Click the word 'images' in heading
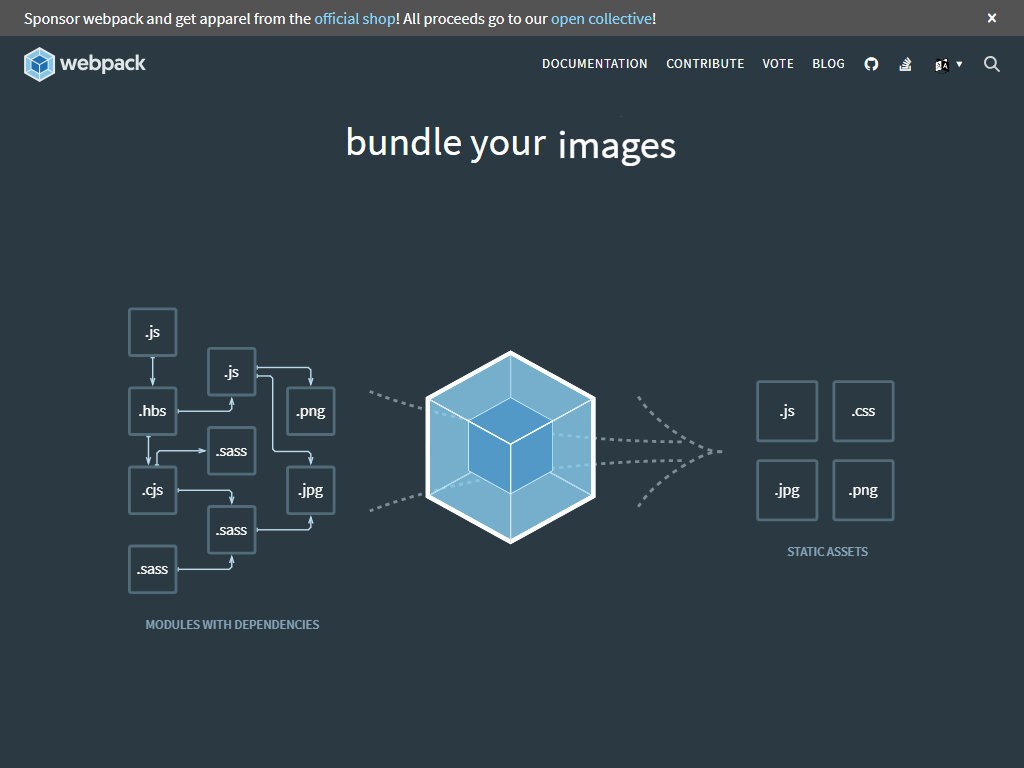 tap(616, 146)
